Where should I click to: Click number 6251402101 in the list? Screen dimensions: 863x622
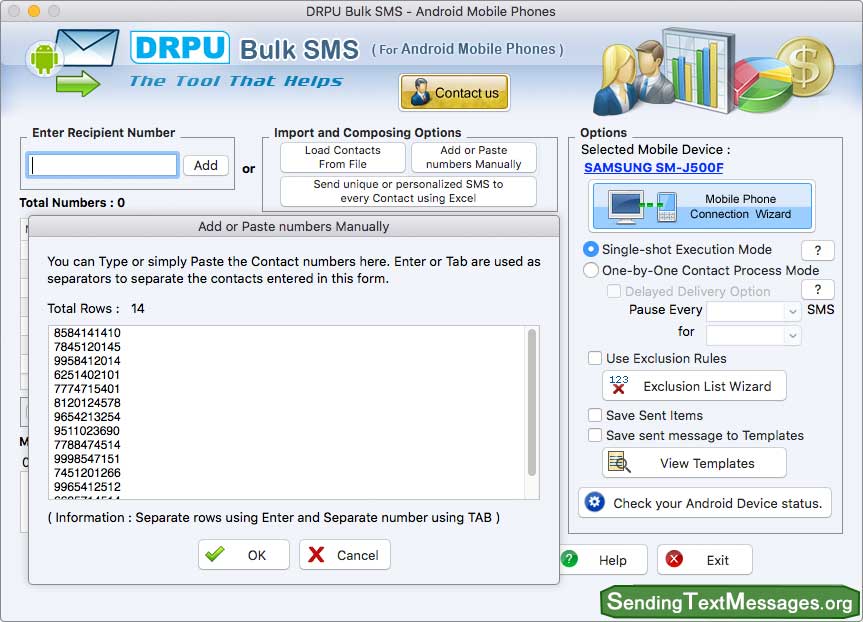(87, 375)
